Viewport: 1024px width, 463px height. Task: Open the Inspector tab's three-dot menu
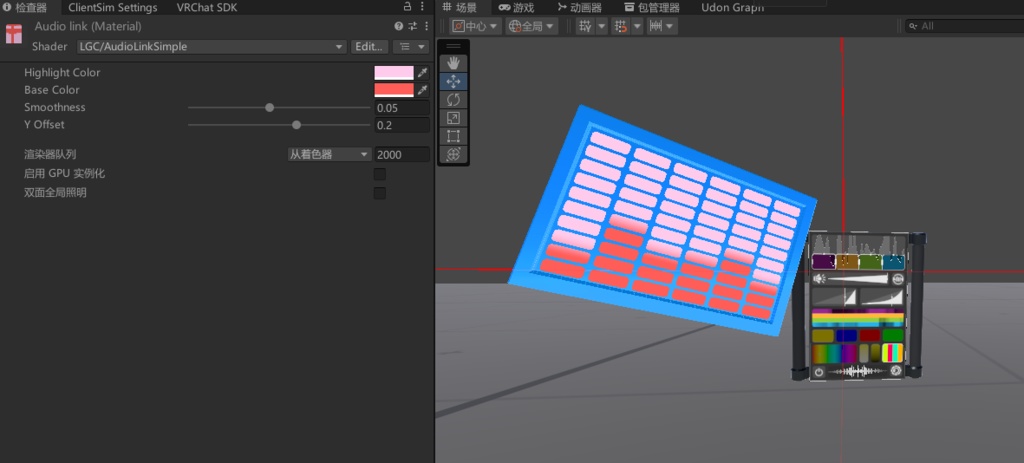(x=423, y=7)
